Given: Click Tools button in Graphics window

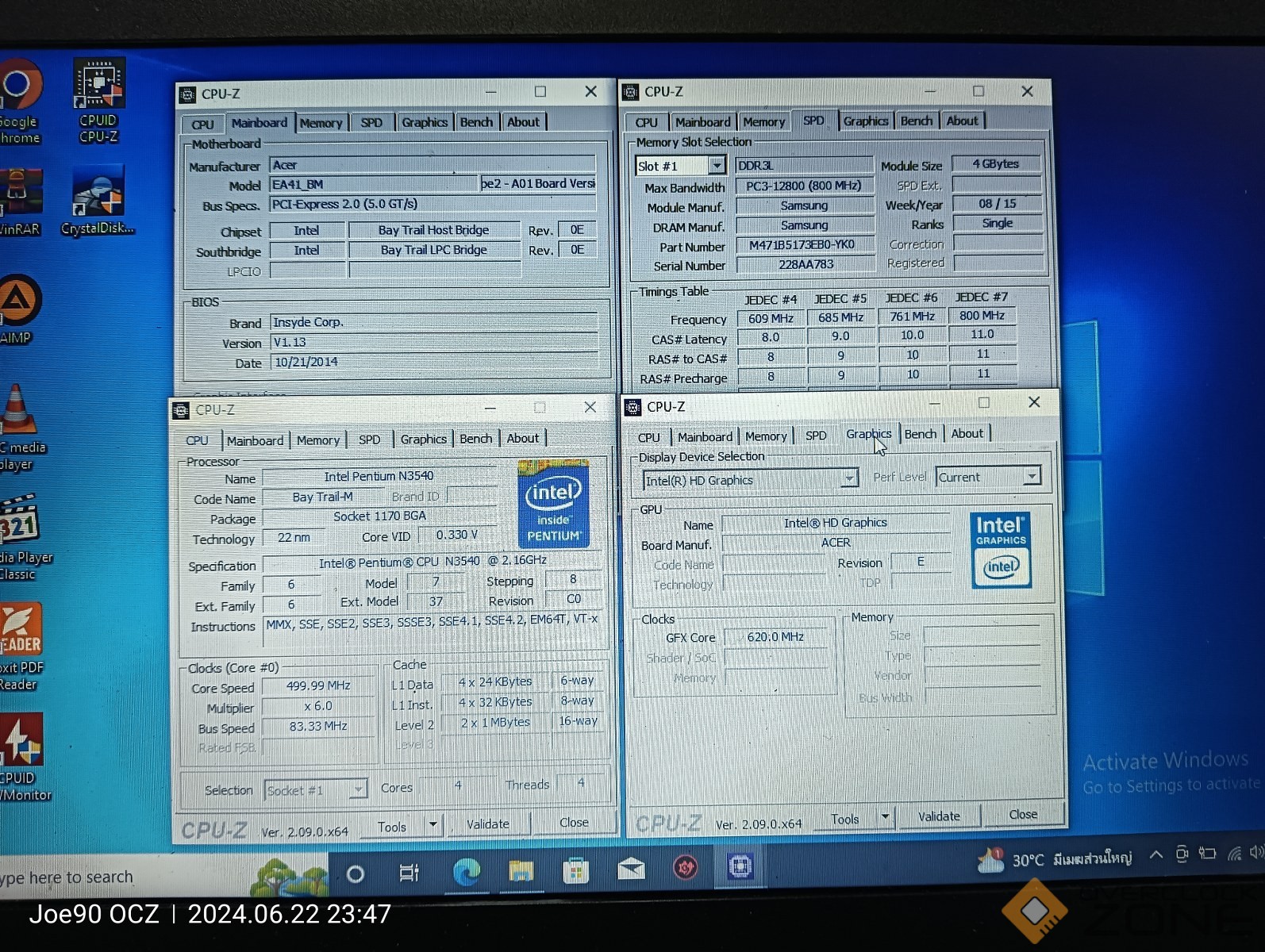Looking at the screenshot, I should (844, 819).
